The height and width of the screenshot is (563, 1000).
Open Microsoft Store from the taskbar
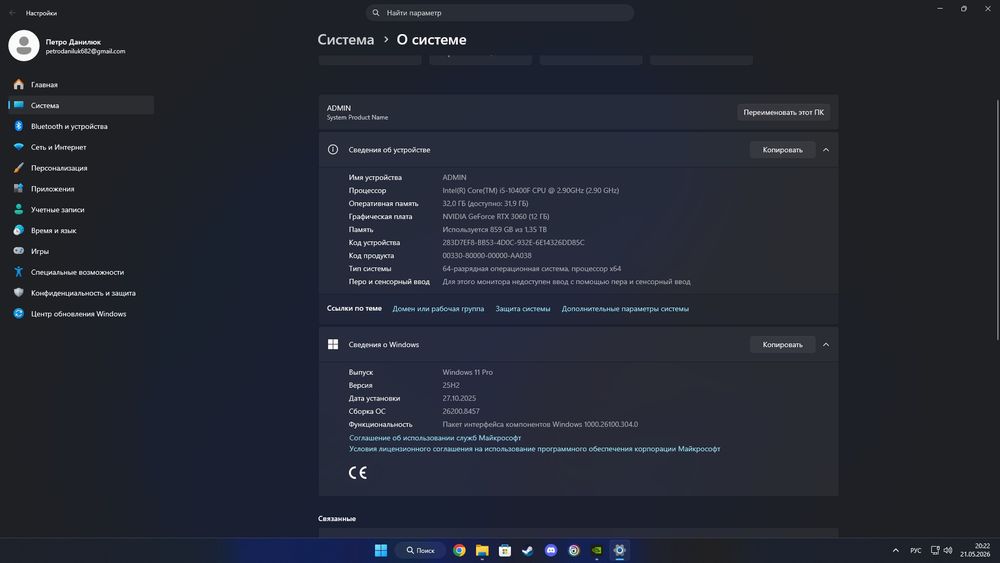coord(505,550)
